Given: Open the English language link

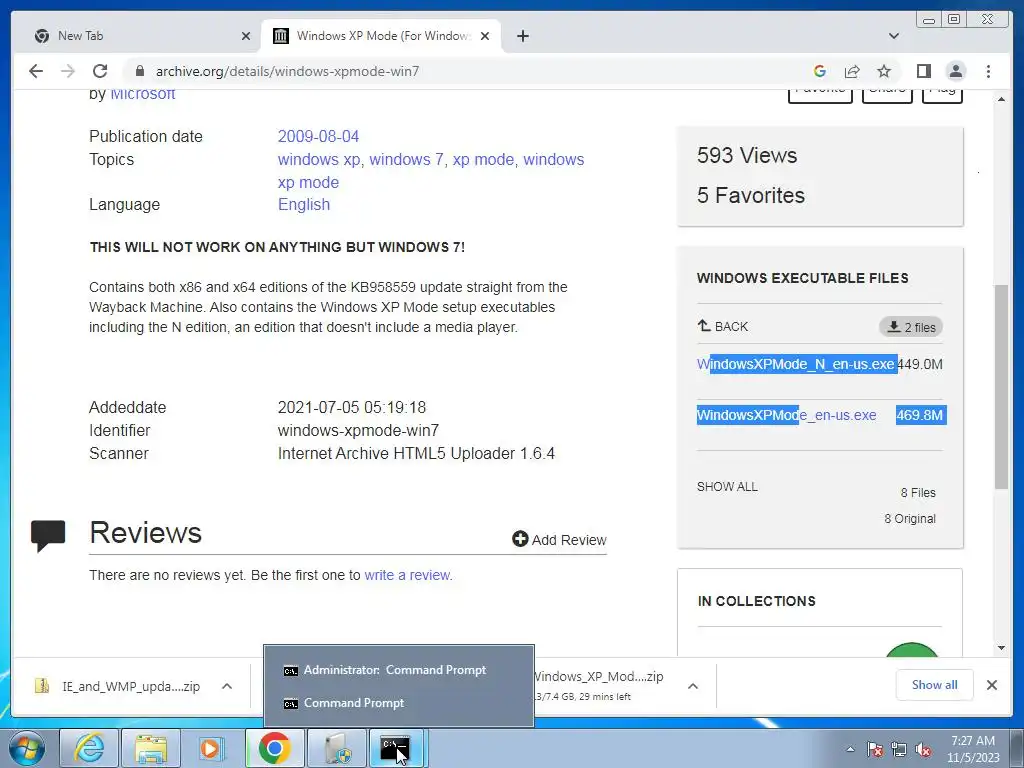Looking at the screenshot, I should click(x=304, y=204).
